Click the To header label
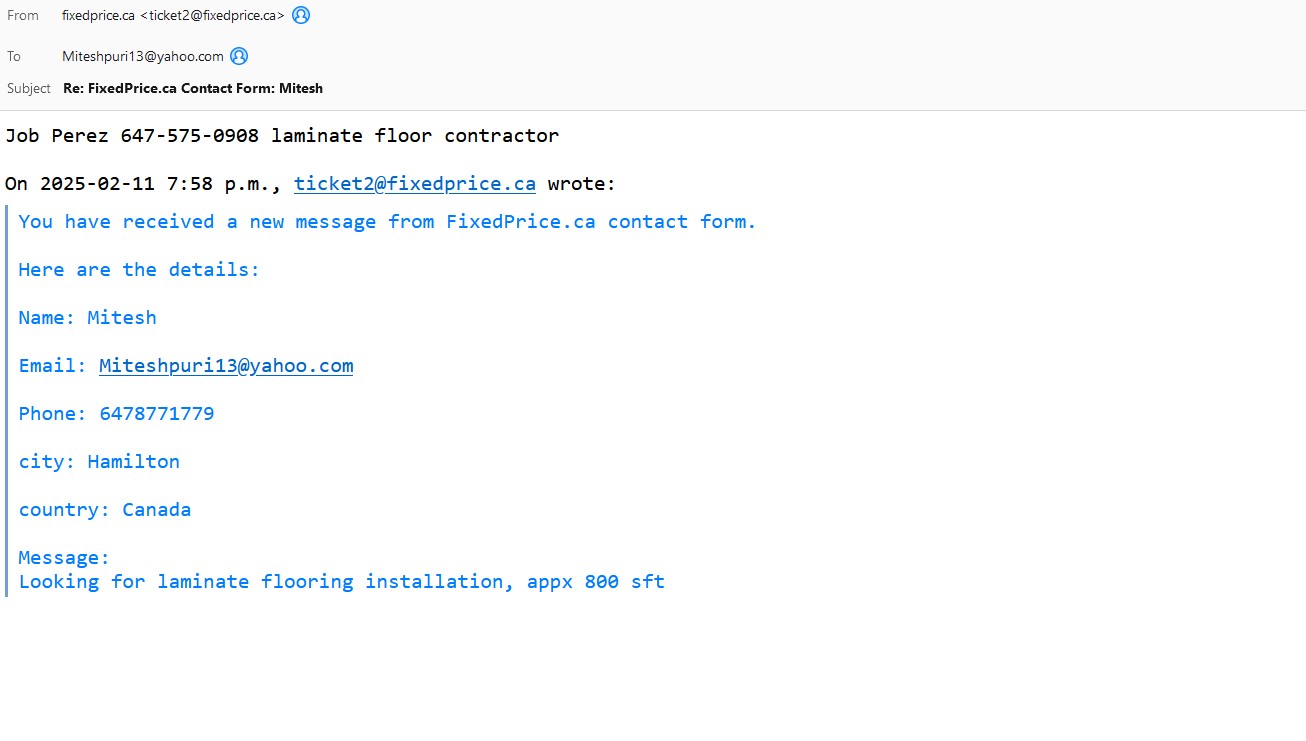The width and height of the screenshot is (1306, 741). (x=14, y=57)
